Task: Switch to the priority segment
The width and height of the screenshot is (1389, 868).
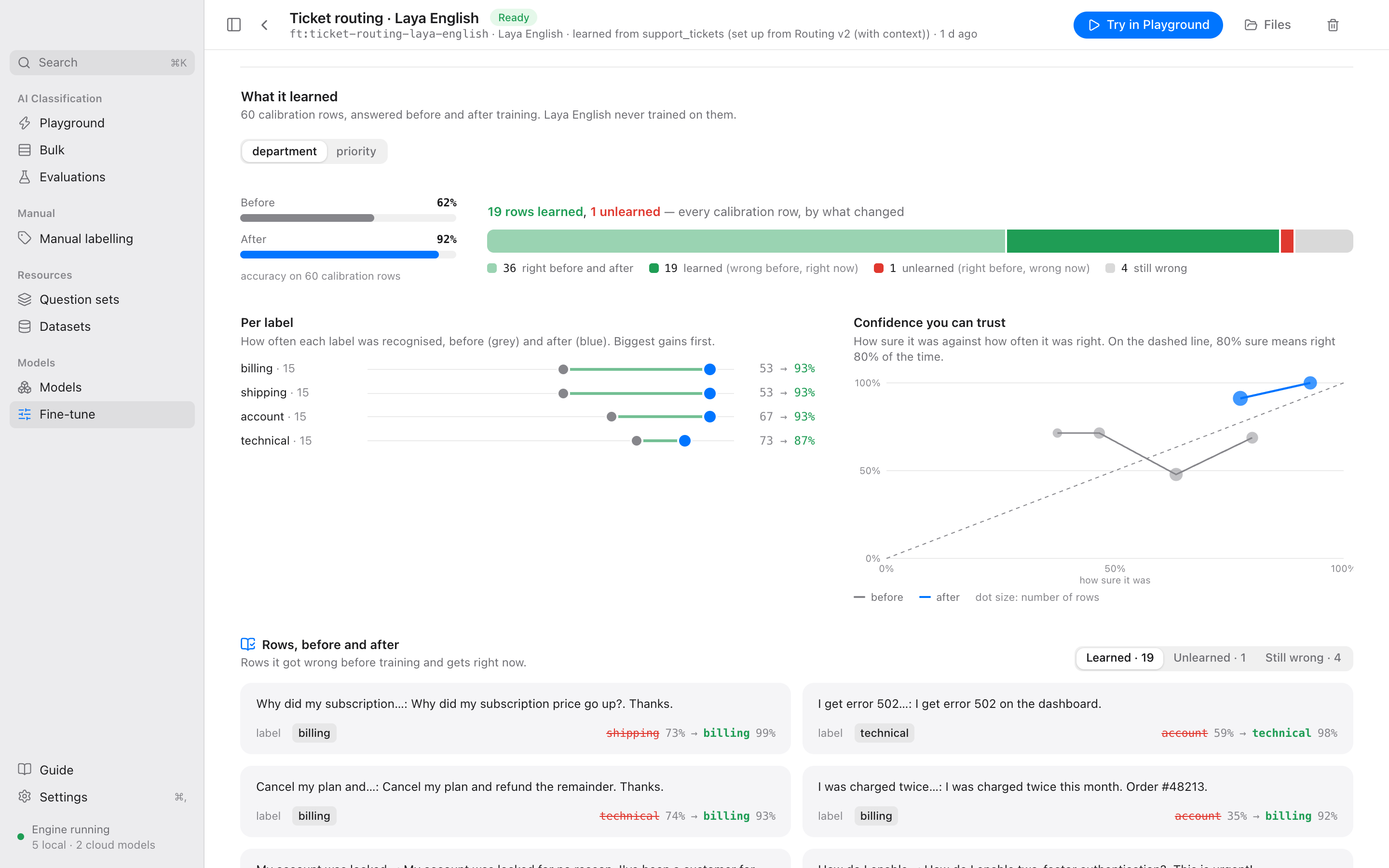Action: pyautogui.click(x=356, y=151)
